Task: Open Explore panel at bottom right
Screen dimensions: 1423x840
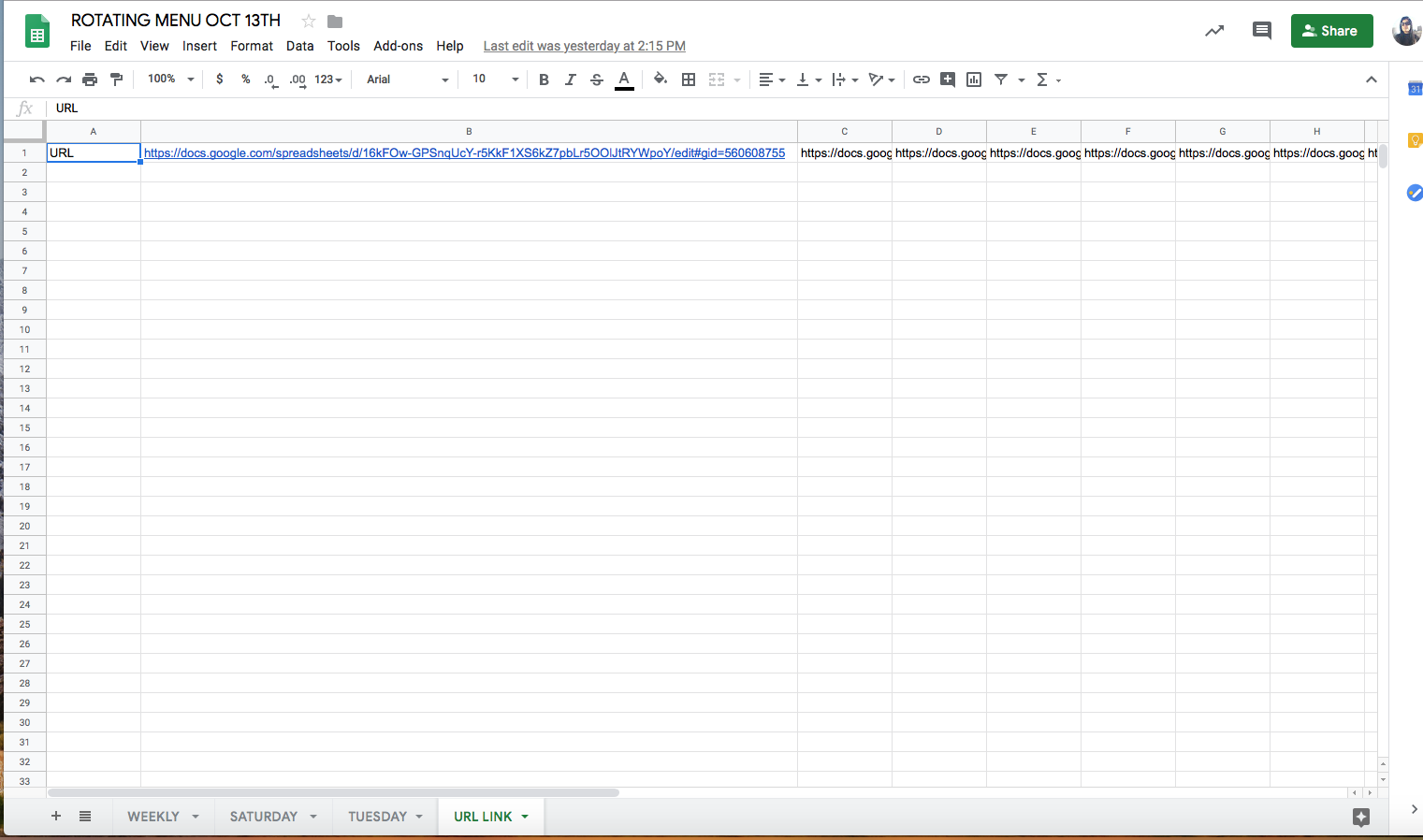Action: [x=1361, y=817]
